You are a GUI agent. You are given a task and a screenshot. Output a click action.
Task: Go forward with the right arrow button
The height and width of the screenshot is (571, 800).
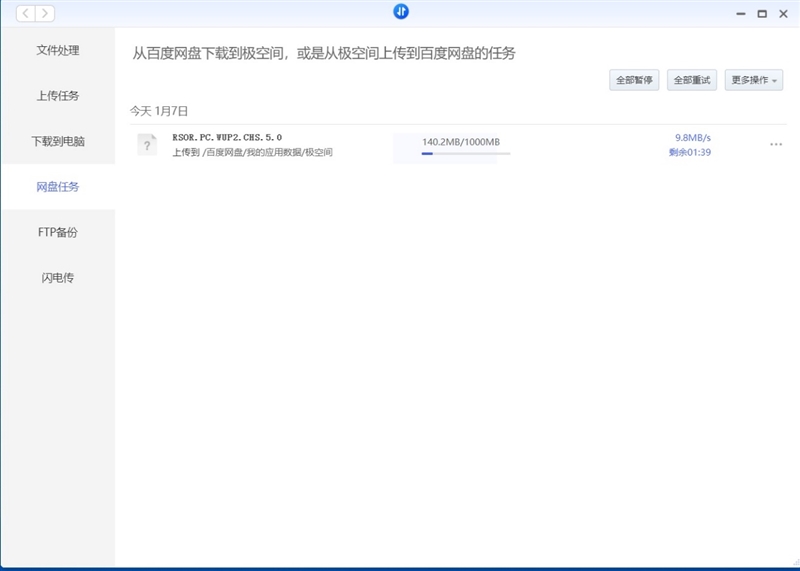click(45, 14)
